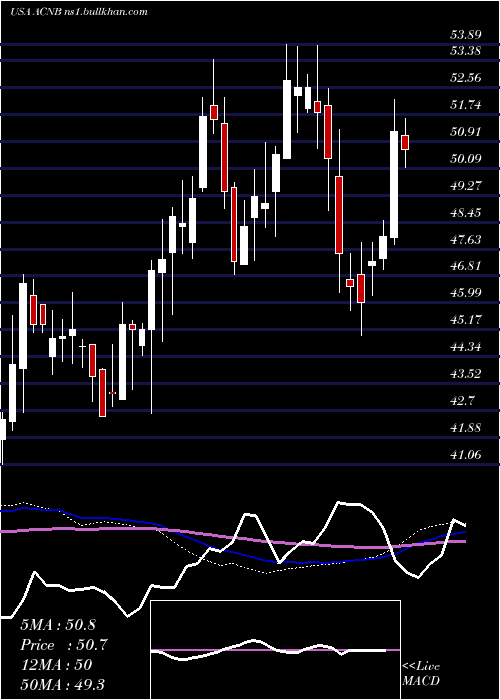
Task: Select the 52.56 price axis label
Action: tap(465, 78)
